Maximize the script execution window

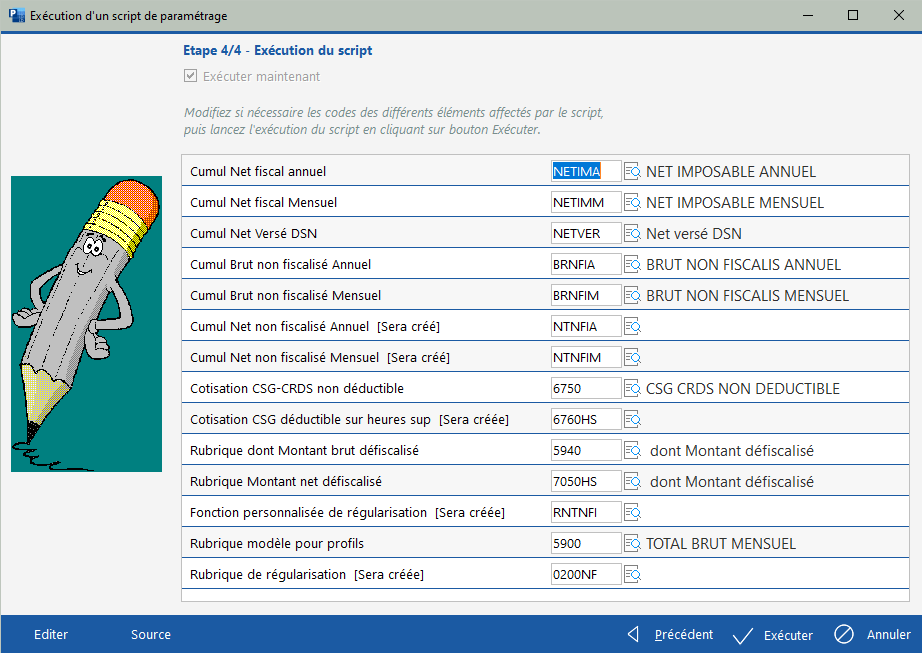(x=853, y=15)
